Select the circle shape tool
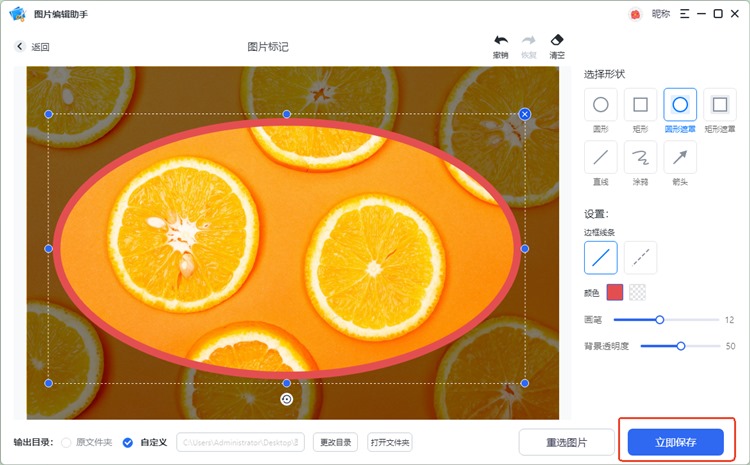The height and width of the screenshot is (465, 750). tap(601, 105)
